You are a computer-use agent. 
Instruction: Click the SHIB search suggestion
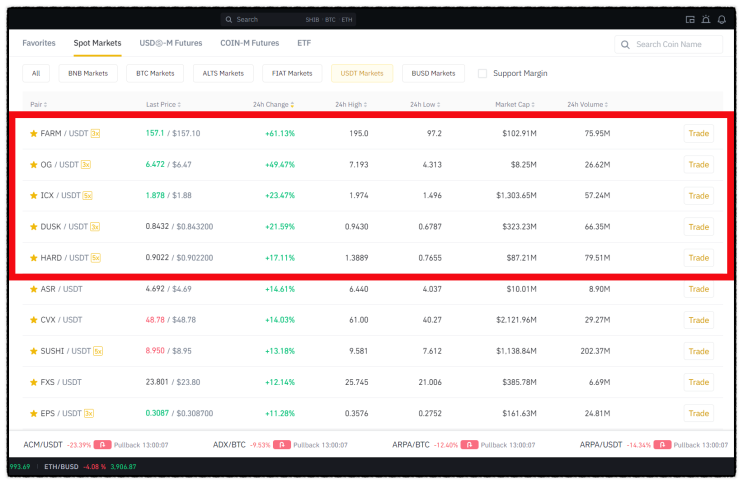click(x=312, y=19)
